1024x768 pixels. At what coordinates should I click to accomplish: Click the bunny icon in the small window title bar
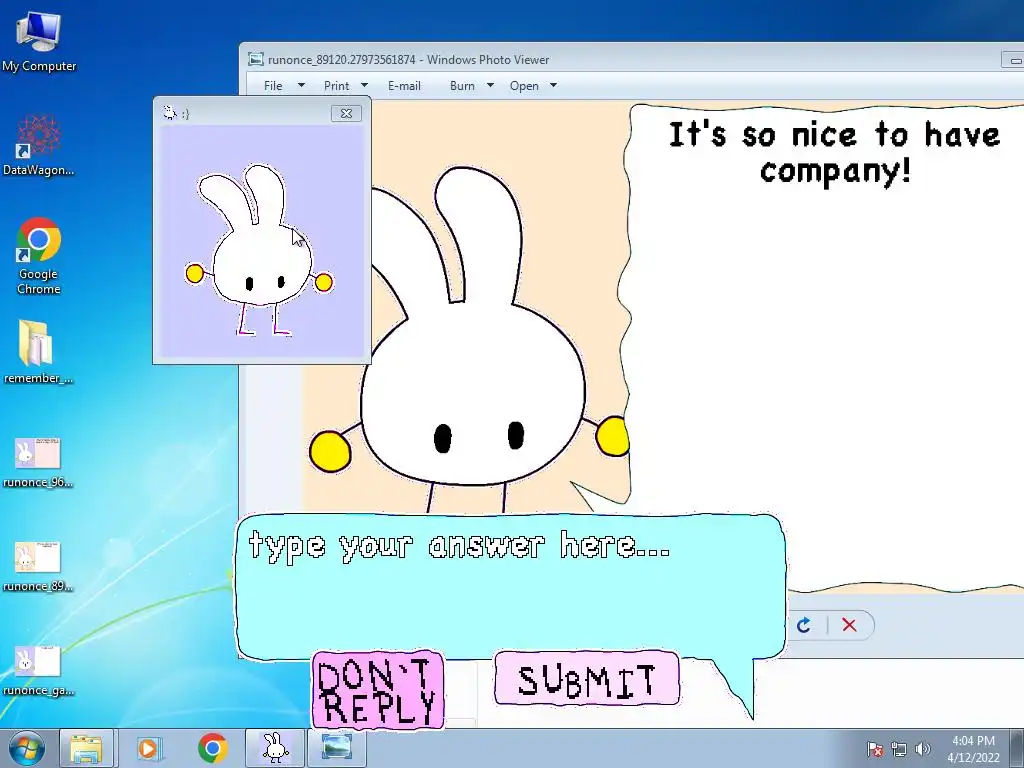click(x=169, y=113)
